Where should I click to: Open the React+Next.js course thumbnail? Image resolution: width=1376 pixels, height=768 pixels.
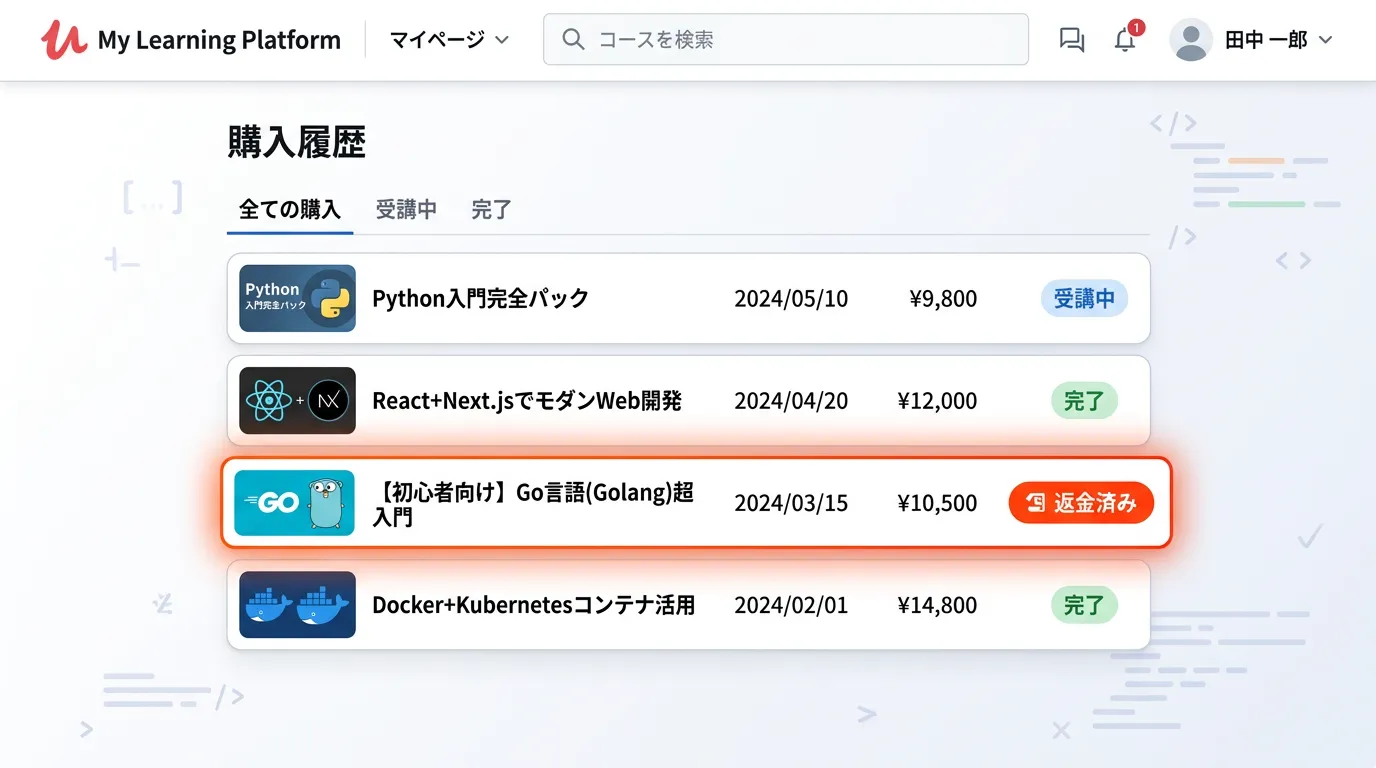297,401
